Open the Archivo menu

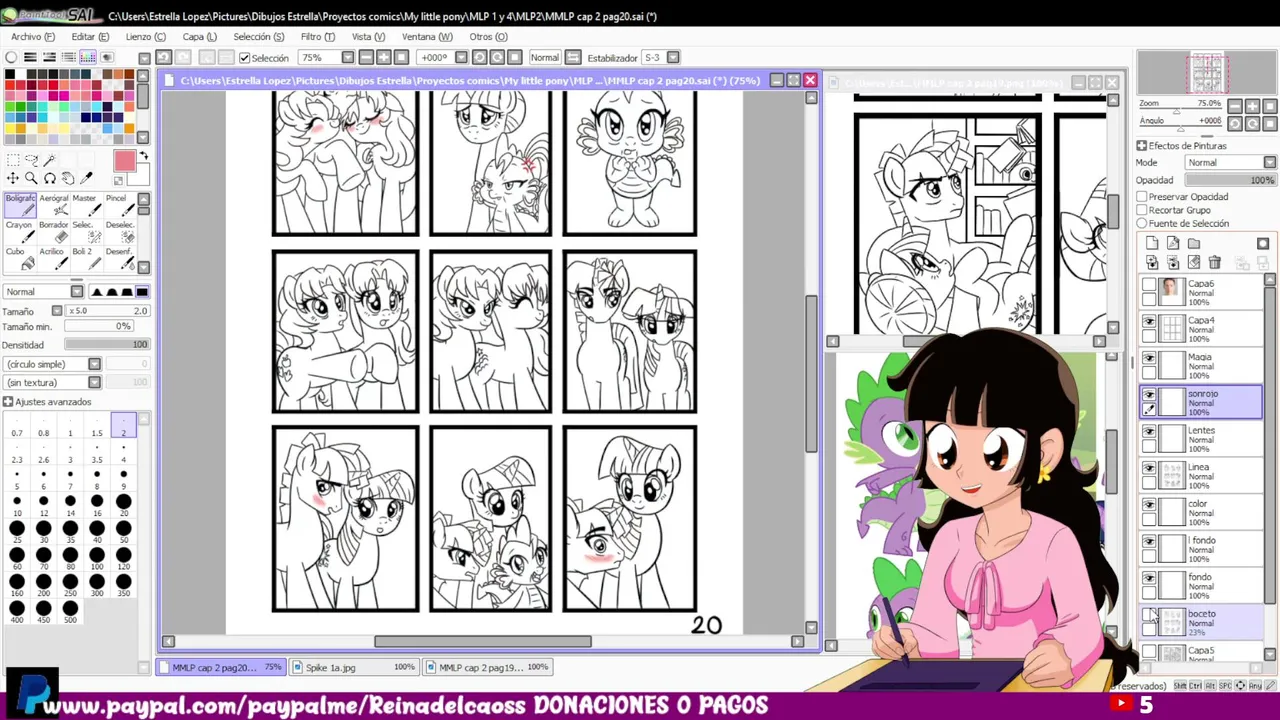33,37
